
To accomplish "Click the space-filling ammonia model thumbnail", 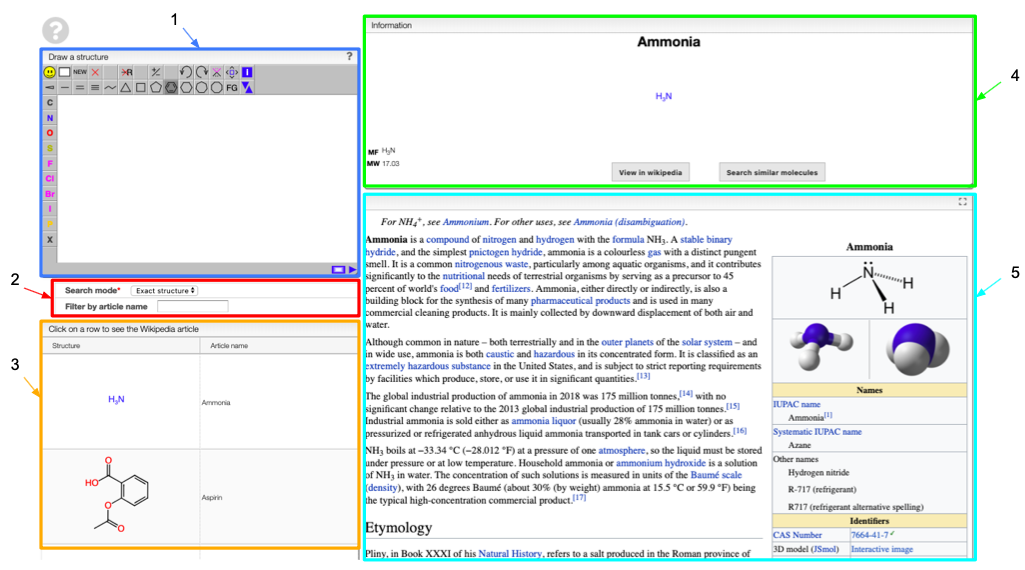I will coord(918,349).
